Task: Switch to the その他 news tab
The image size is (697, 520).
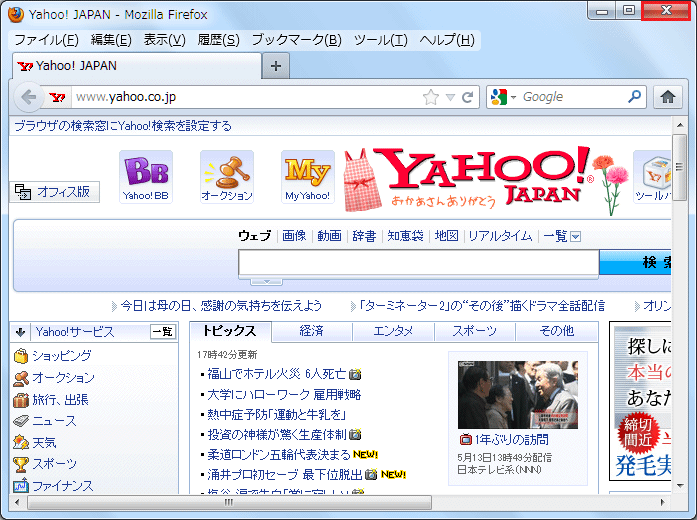Action: (556, 331)
